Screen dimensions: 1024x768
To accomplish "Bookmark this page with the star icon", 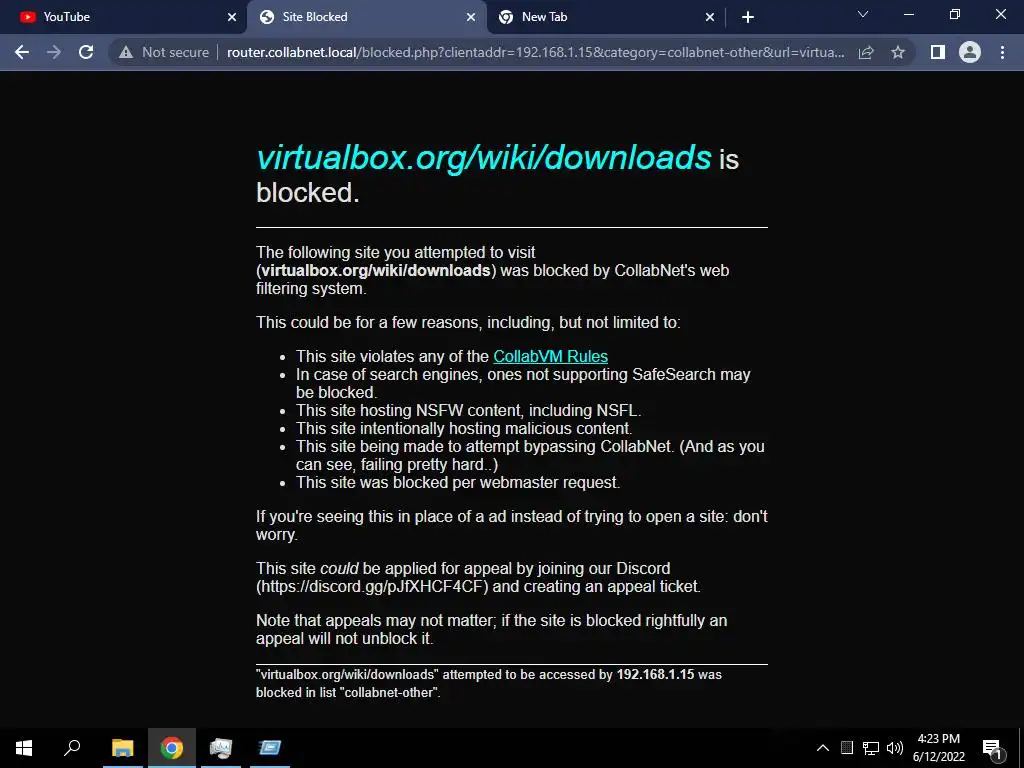I will (x=898, y=52).
